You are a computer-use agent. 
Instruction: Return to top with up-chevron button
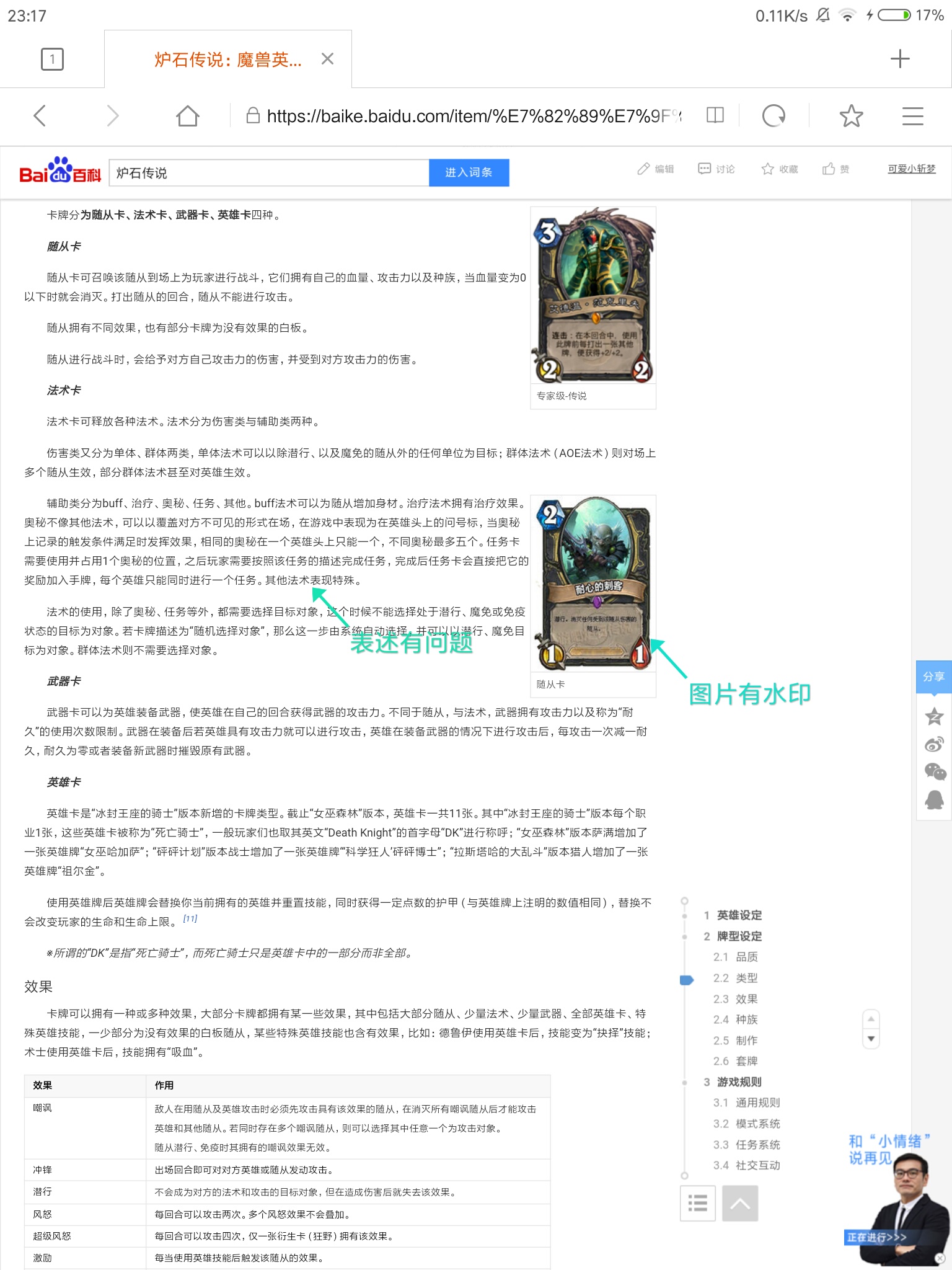click(x=740, y=1203)
